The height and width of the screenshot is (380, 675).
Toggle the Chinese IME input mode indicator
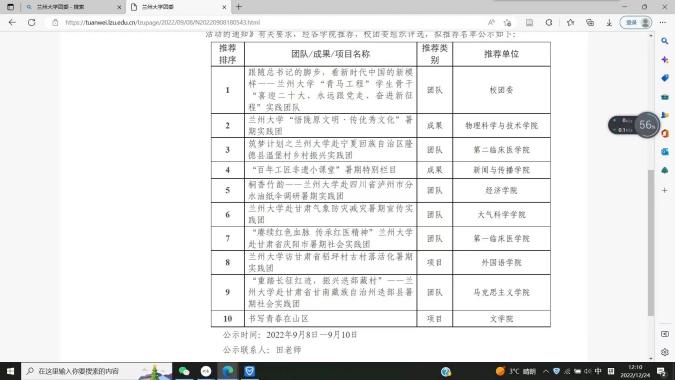tap(598, 371)
